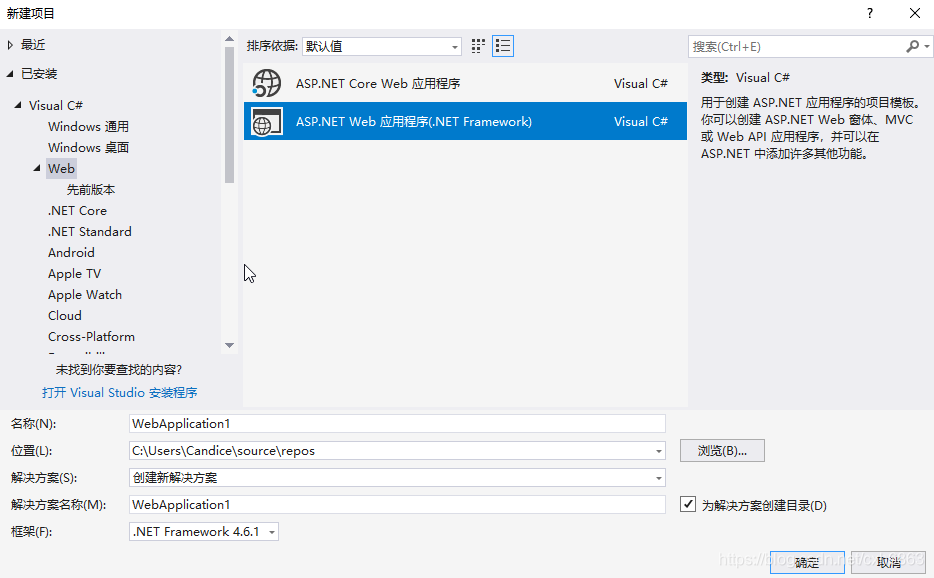The width and height of the screenshot is (934, 578).
Task: Click the 已安装 tree label
Action: click(x=39, y=74)
